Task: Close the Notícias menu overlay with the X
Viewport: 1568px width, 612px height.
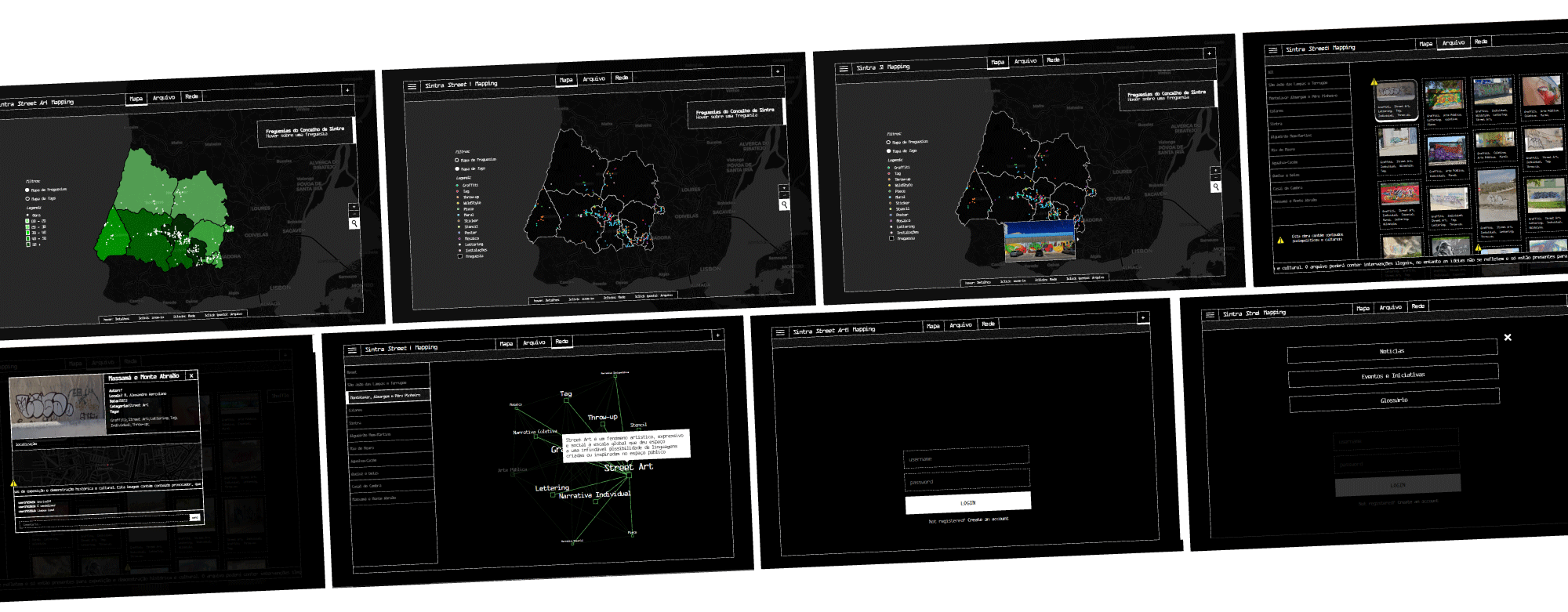Action: click(x=1508, y=338)
